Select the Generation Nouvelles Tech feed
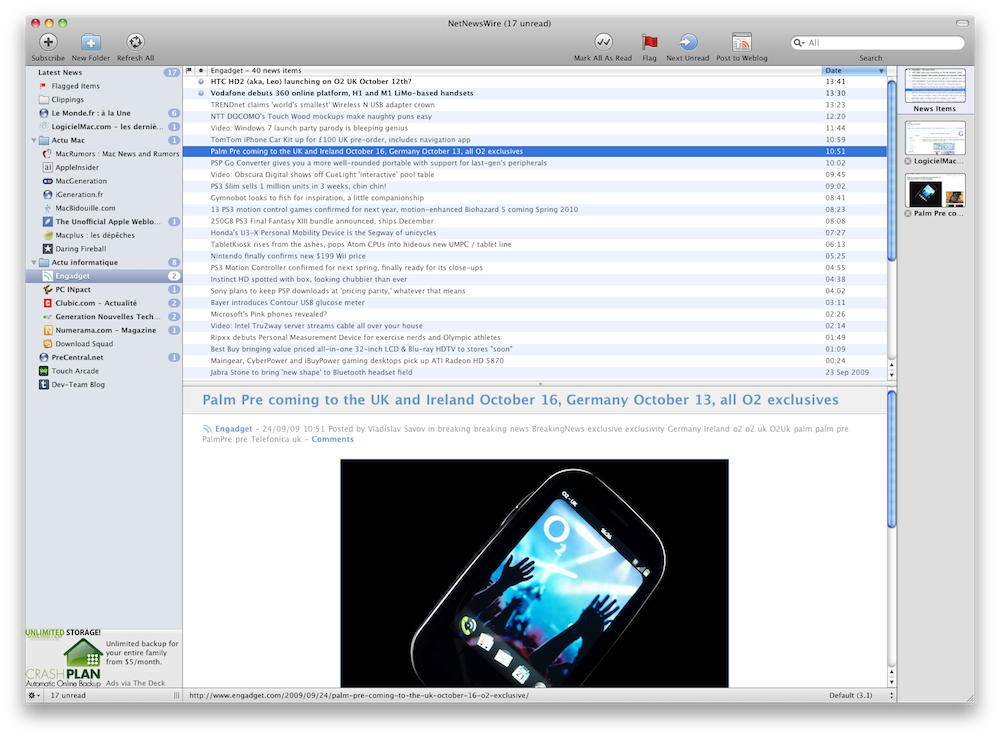This screenshot has height=738, width=1000. pyautogui.click(x=104, y=316)
